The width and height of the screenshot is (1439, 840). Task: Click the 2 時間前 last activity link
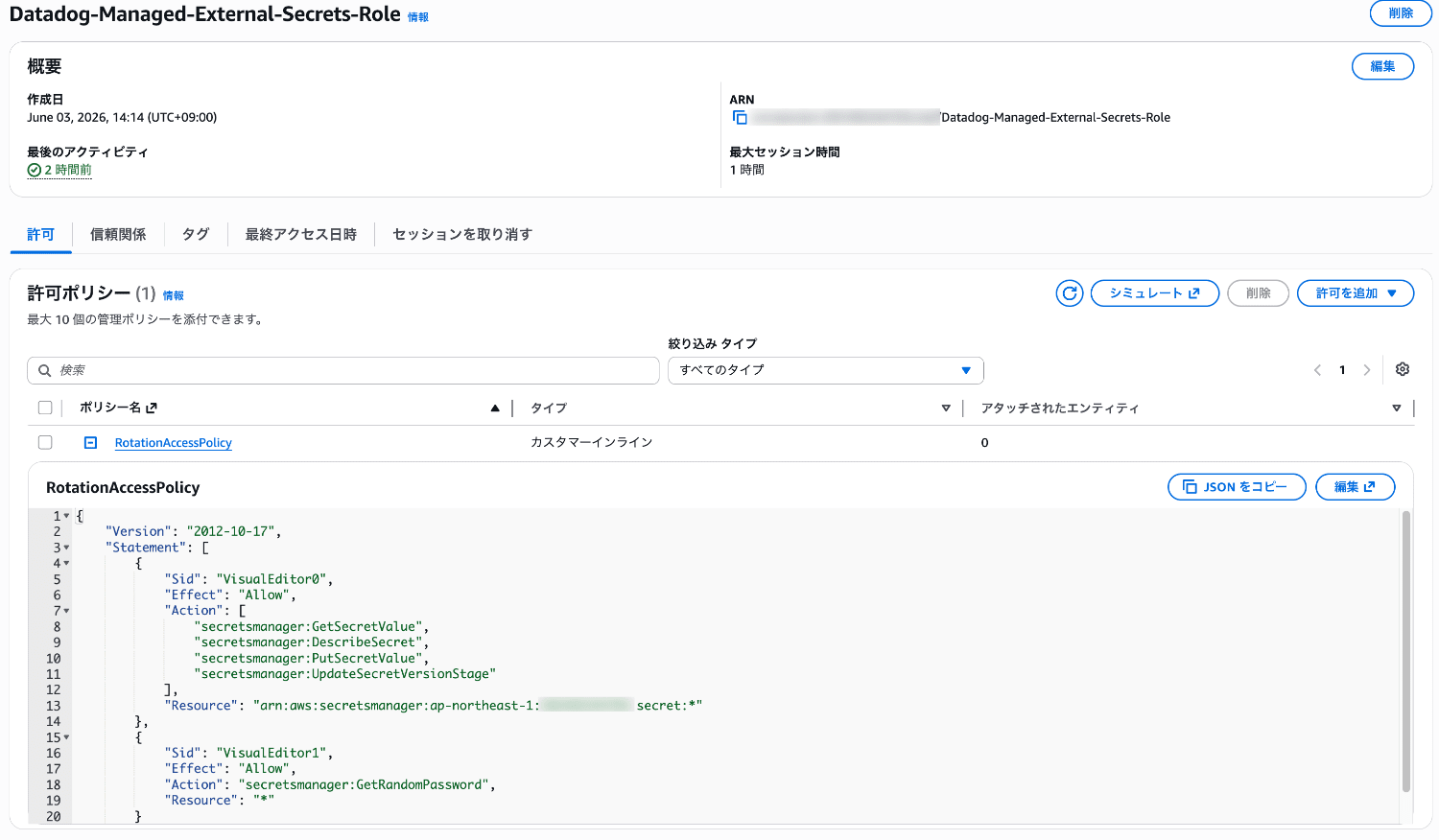coord(68,170)
